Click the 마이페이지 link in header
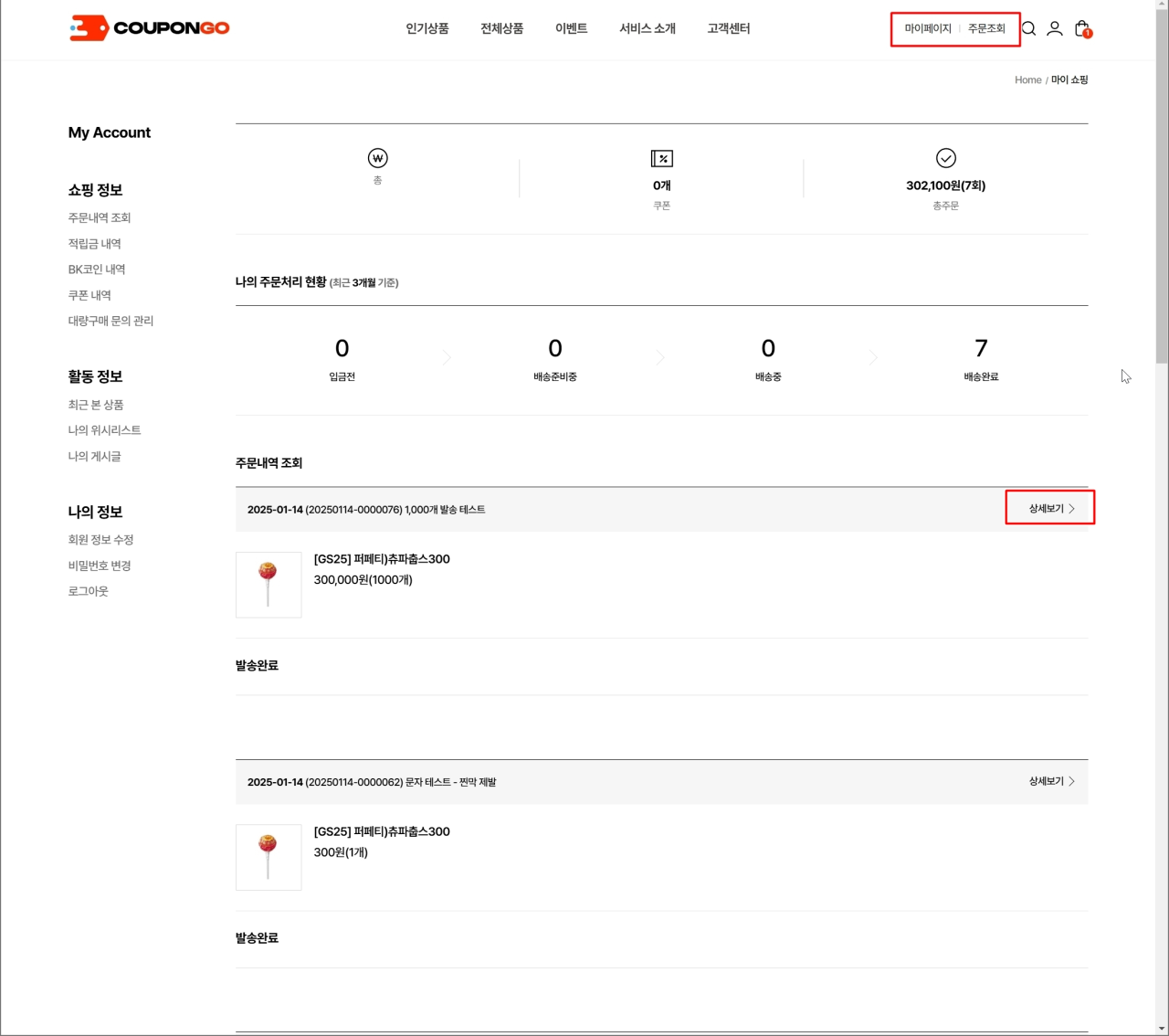This screenshot has height=1036, width=1169. pyautogui.click(x=928, y=28)
